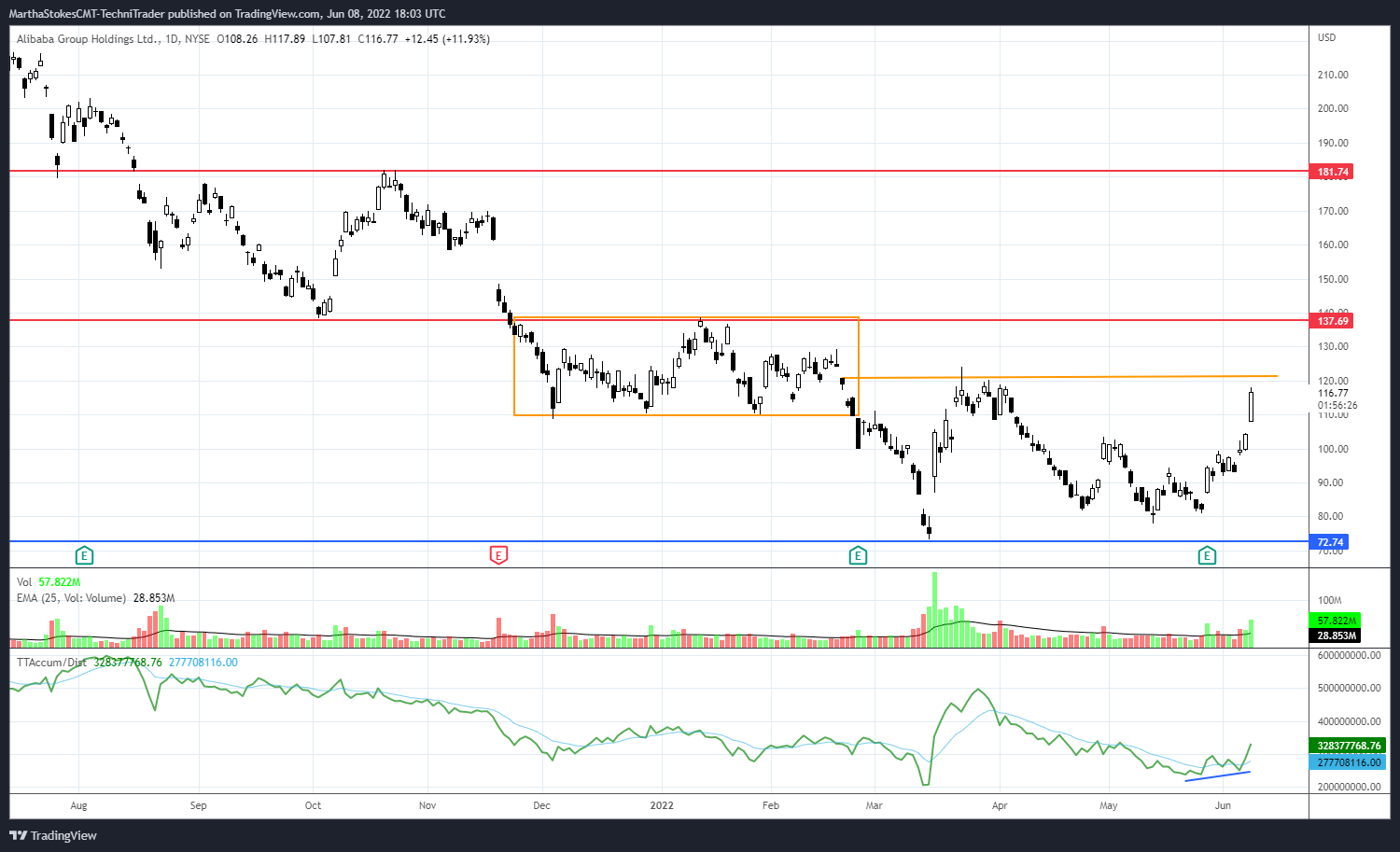Click the 200000000.00 indicator axis label

pyautogui.click(x=1349, y=787)
